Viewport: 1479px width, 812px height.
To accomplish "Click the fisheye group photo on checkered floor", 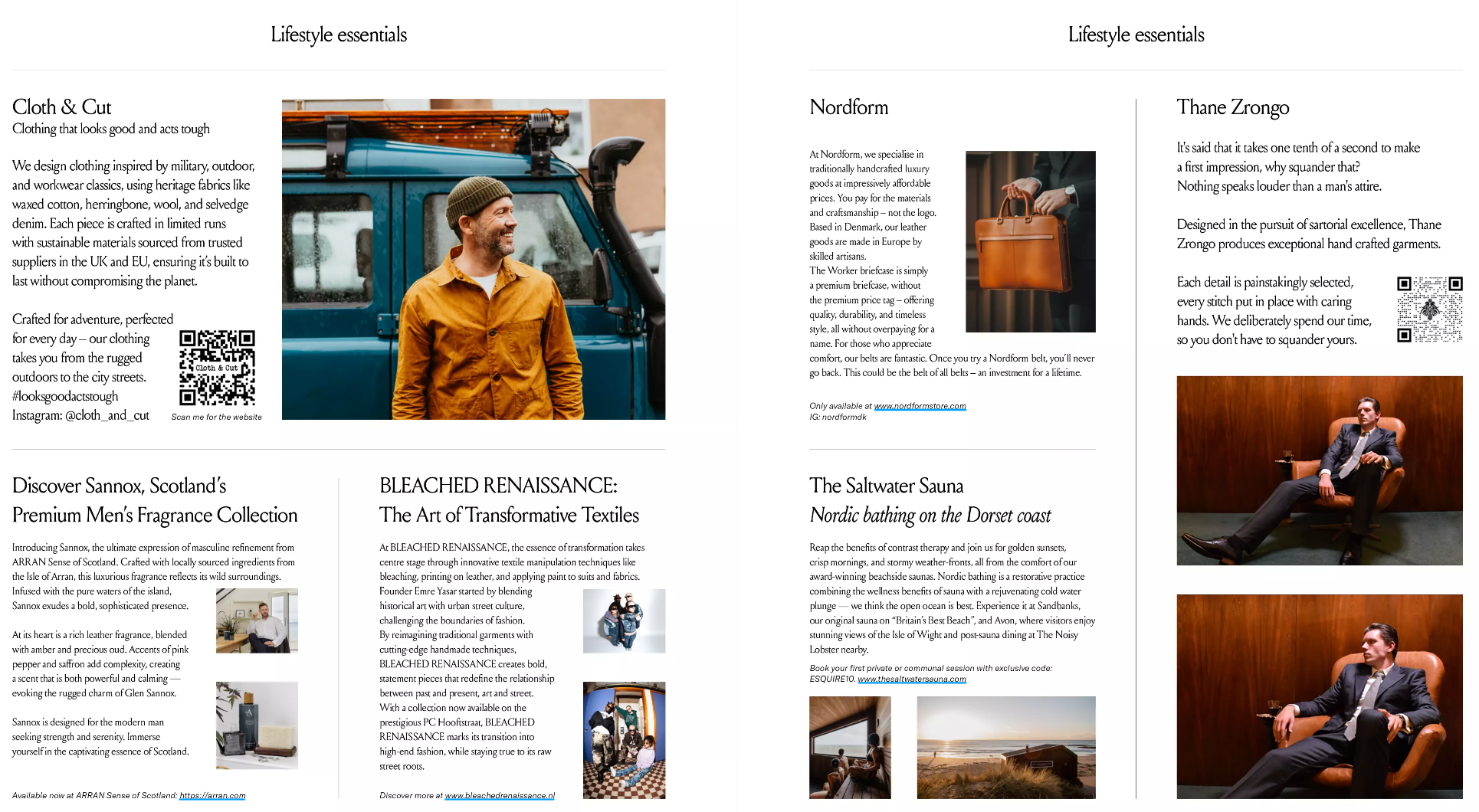I will [624, 740].
